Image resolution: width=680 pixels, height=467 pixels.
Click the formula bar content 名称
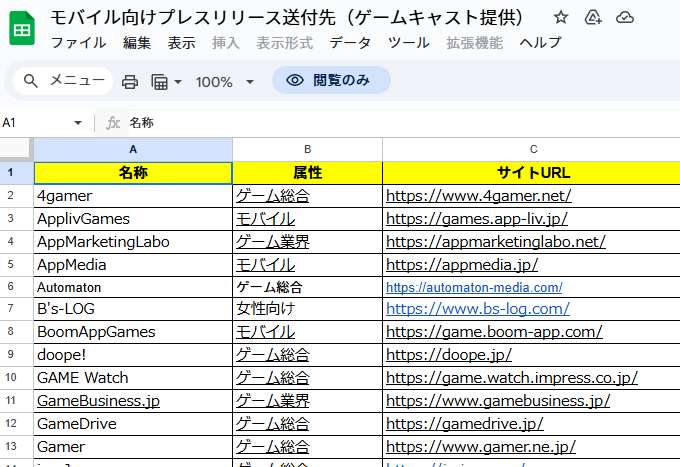click(x=141, y=123)
